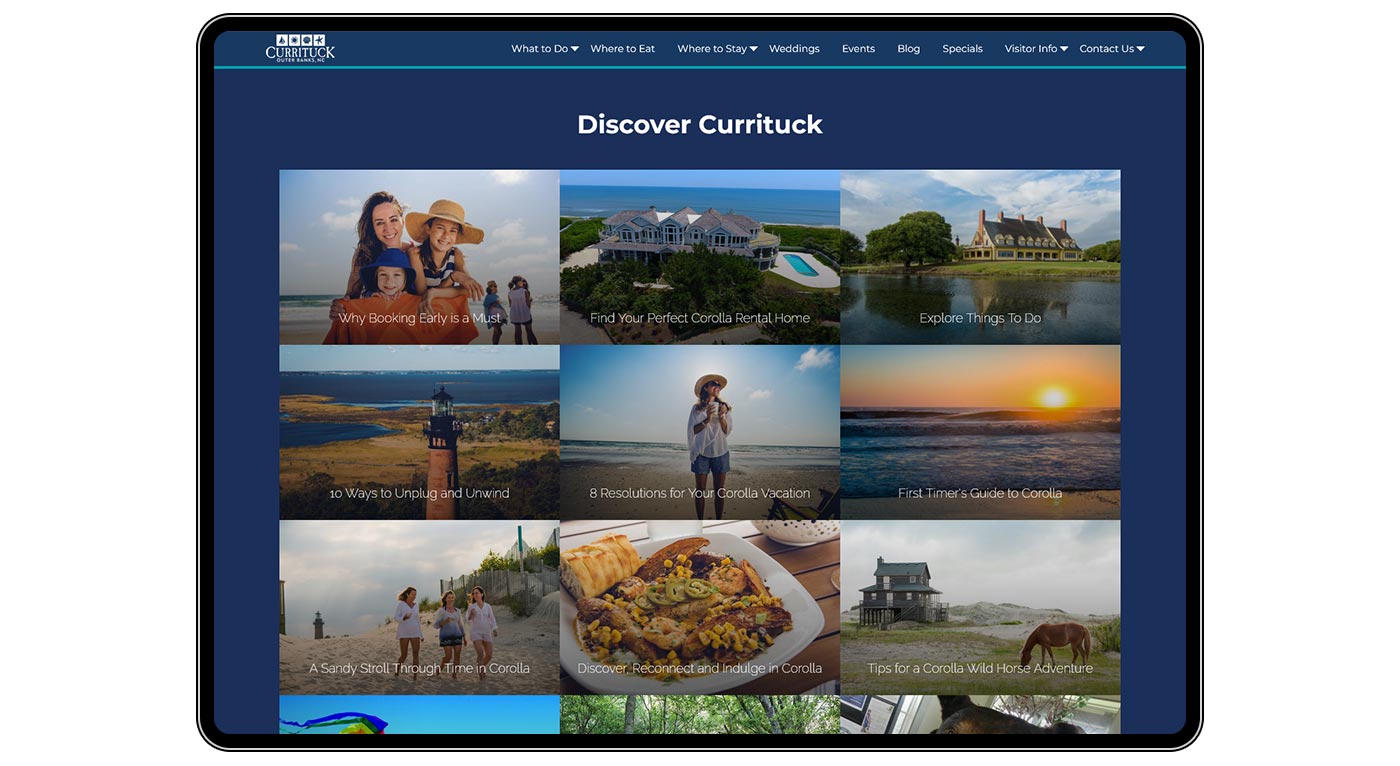Open A Sandy Stroll Through Time in Corolla
This screenshot has height=766, width=1400.
pos(419,607)
